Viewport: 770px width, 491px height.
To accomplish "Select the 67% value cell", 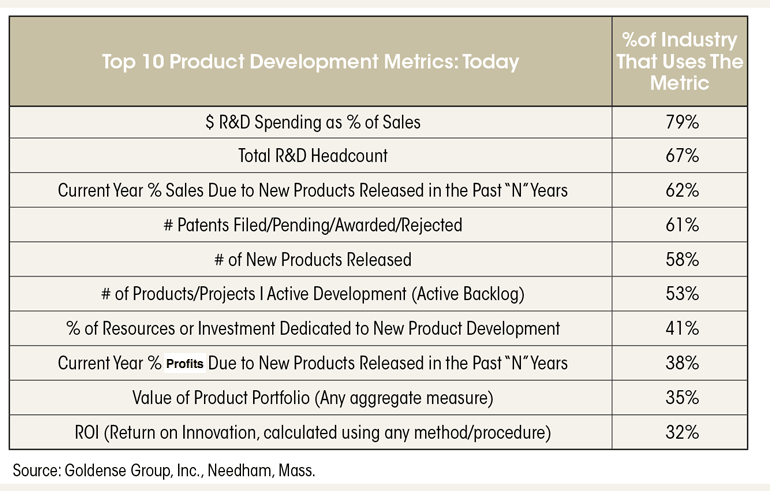I will point(682,156).
